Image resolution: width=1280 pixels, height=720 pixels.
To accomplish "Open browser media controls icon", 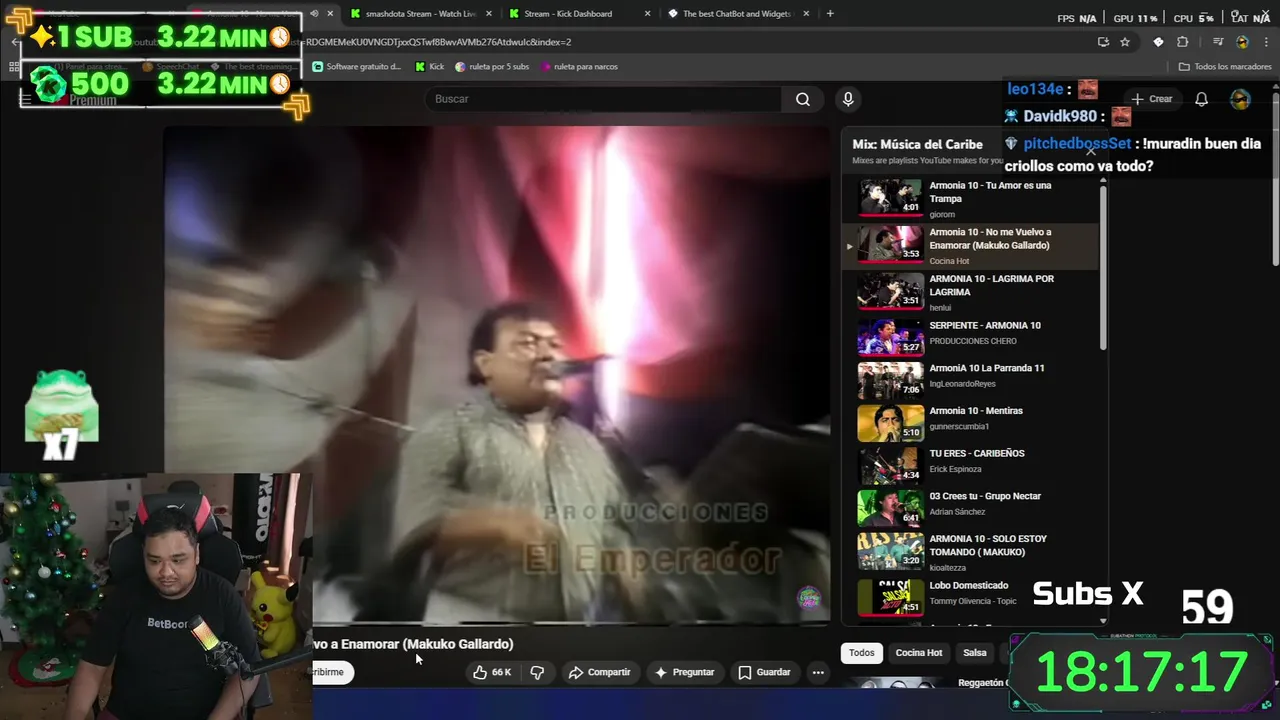I will (1218, 42).
